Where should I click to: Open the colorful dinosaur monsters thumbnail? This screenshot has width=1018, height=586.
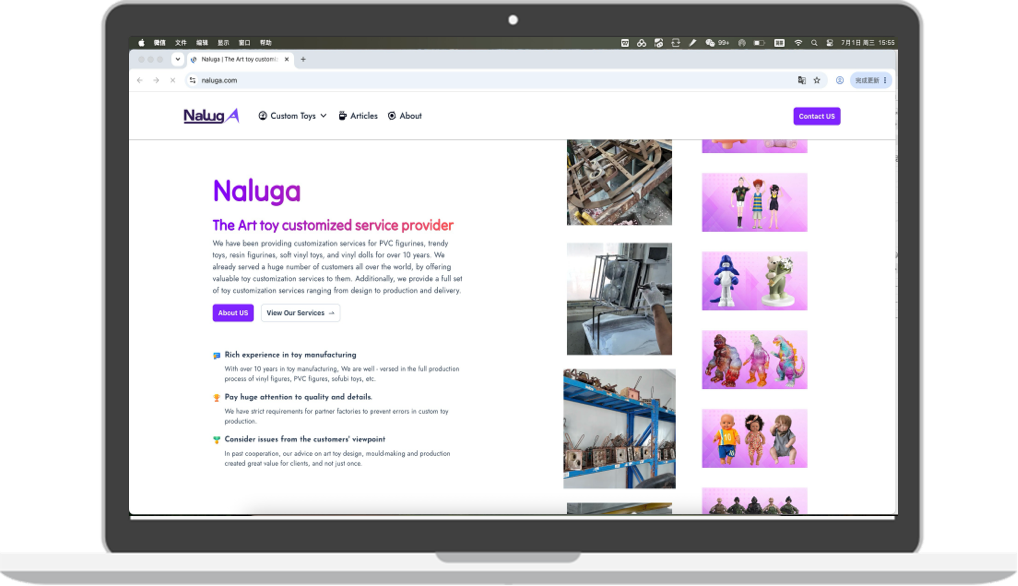pos(754,360)
